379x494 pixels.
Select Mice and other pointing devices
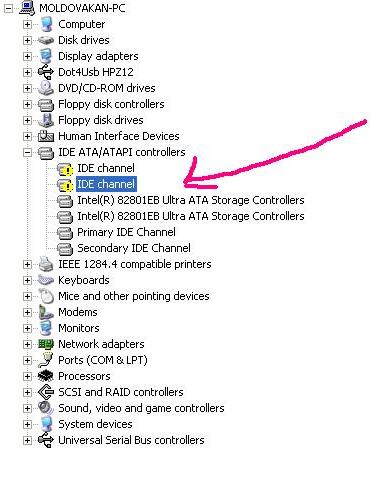click(x=134, y=296)
